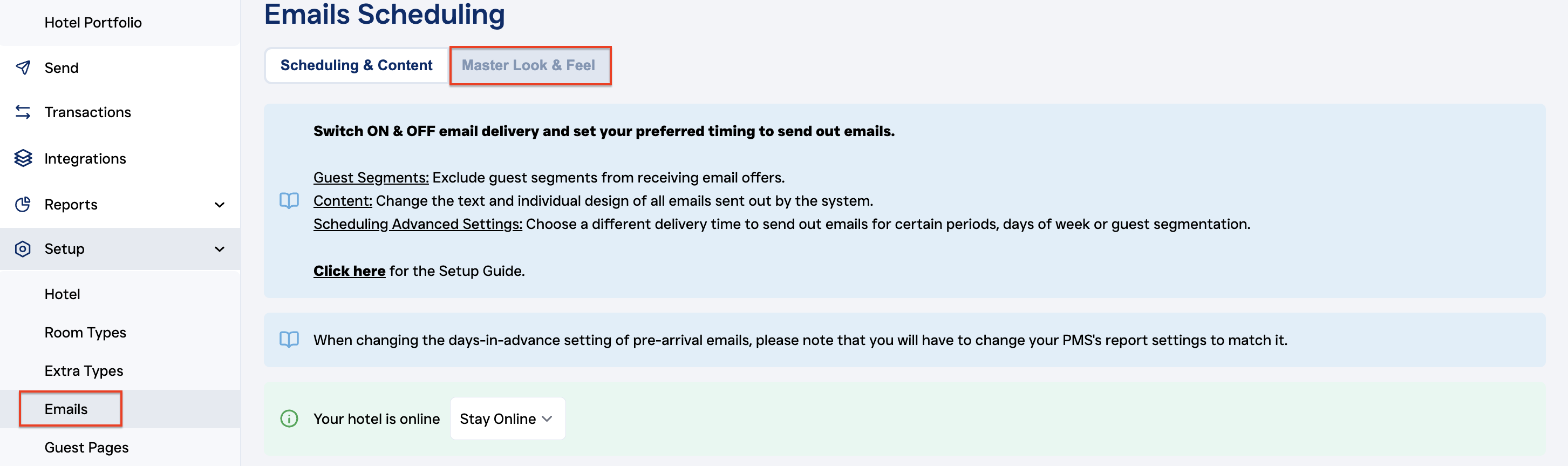Open the Click here Setup Guide link
The height and width of the screenshot is (466, 1568).
[350, 271]
